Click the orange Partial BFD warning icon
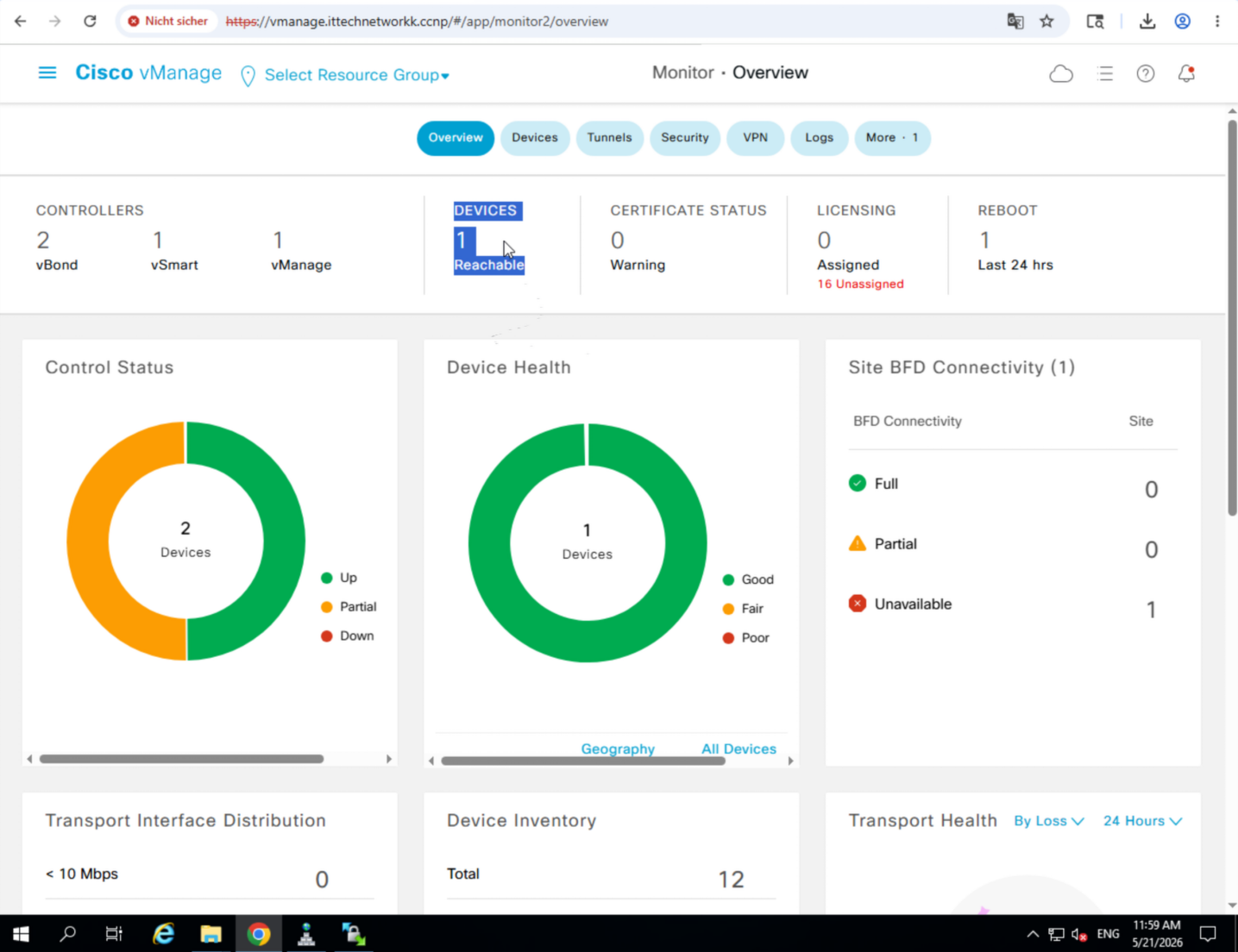 (858, 543)
